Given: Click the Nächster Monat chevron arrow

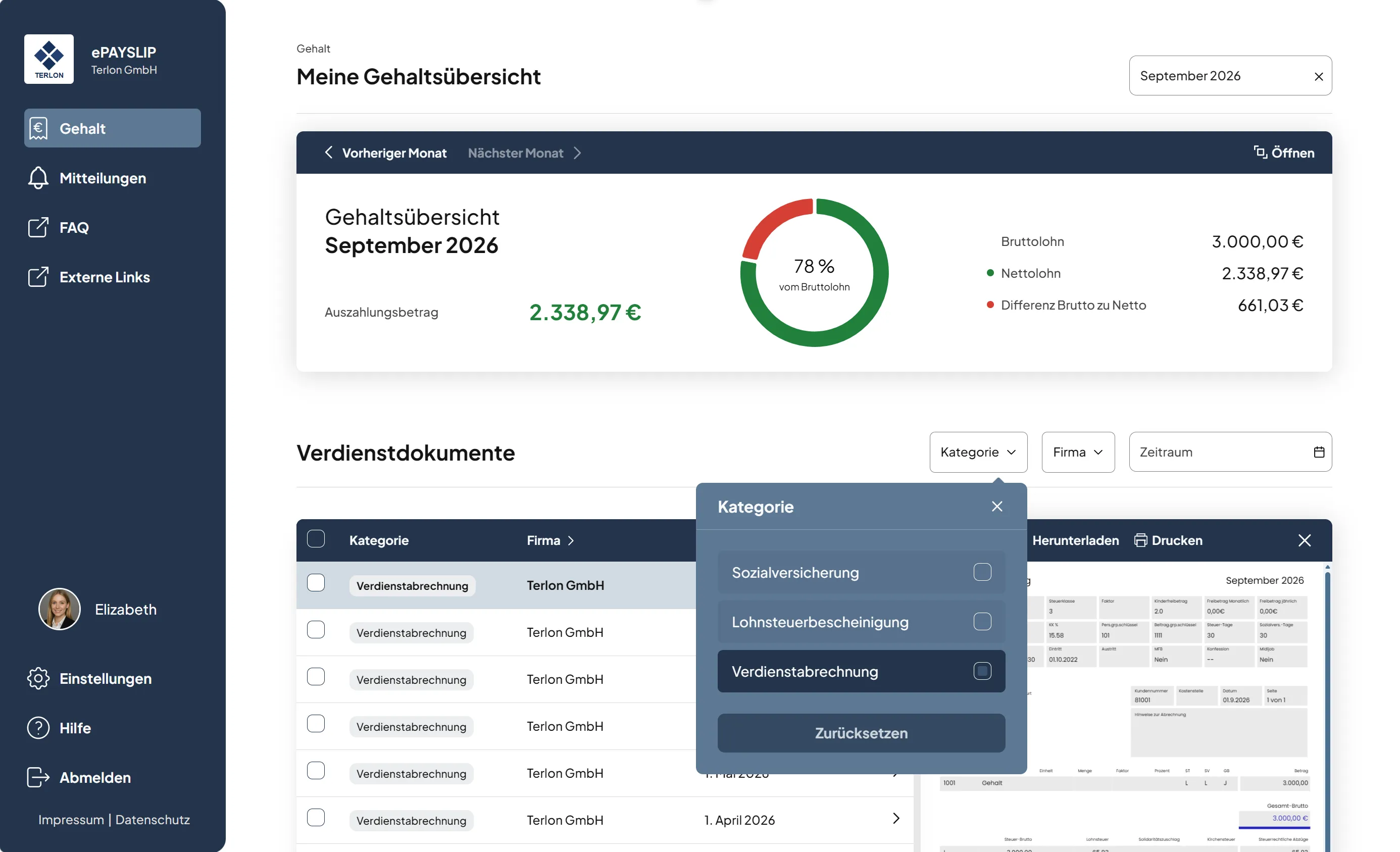Looking at the screenshot, I should (577, 153).
